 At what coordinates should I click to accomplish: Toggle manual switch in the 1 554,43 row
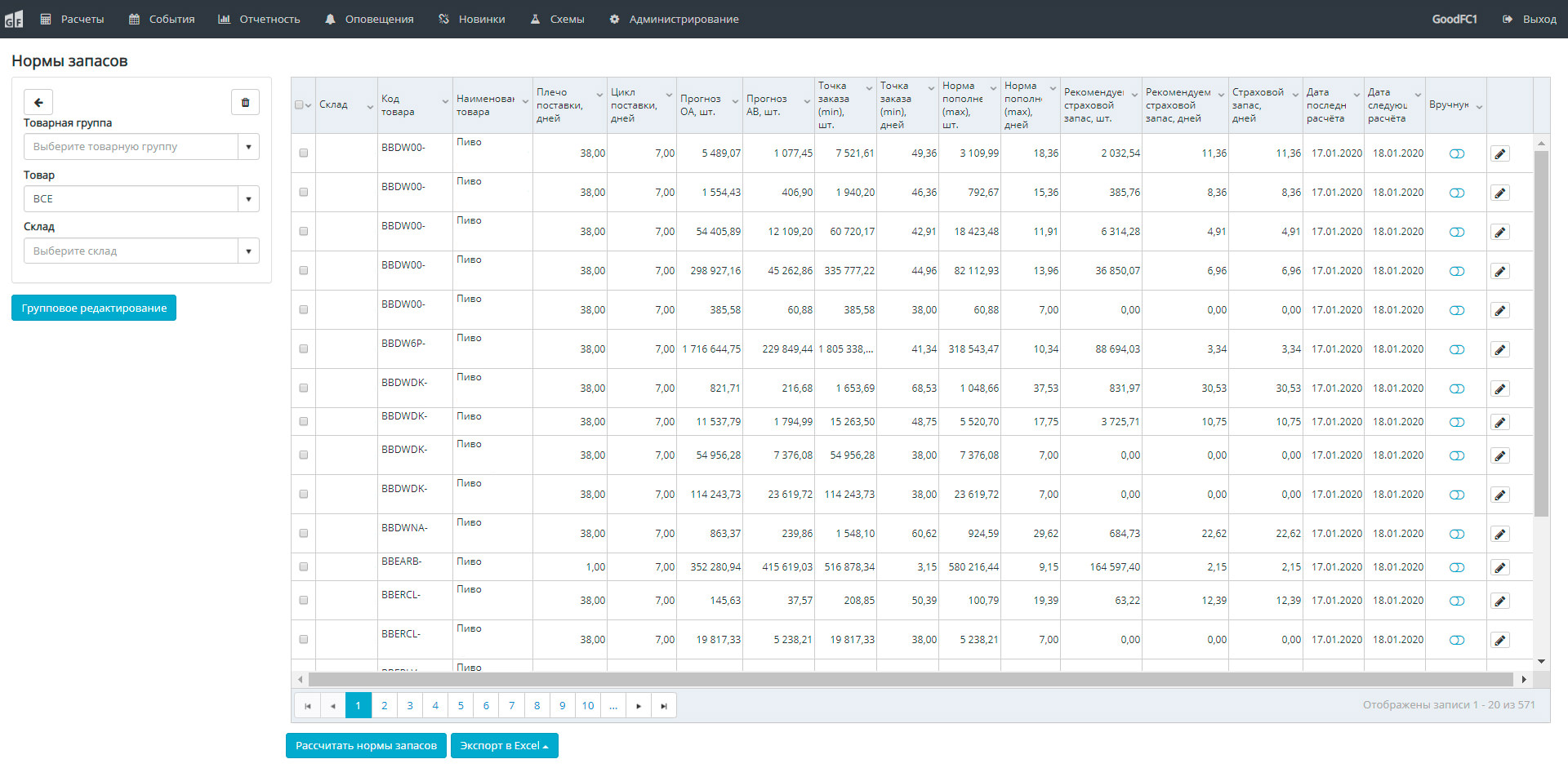(1457, 193)
